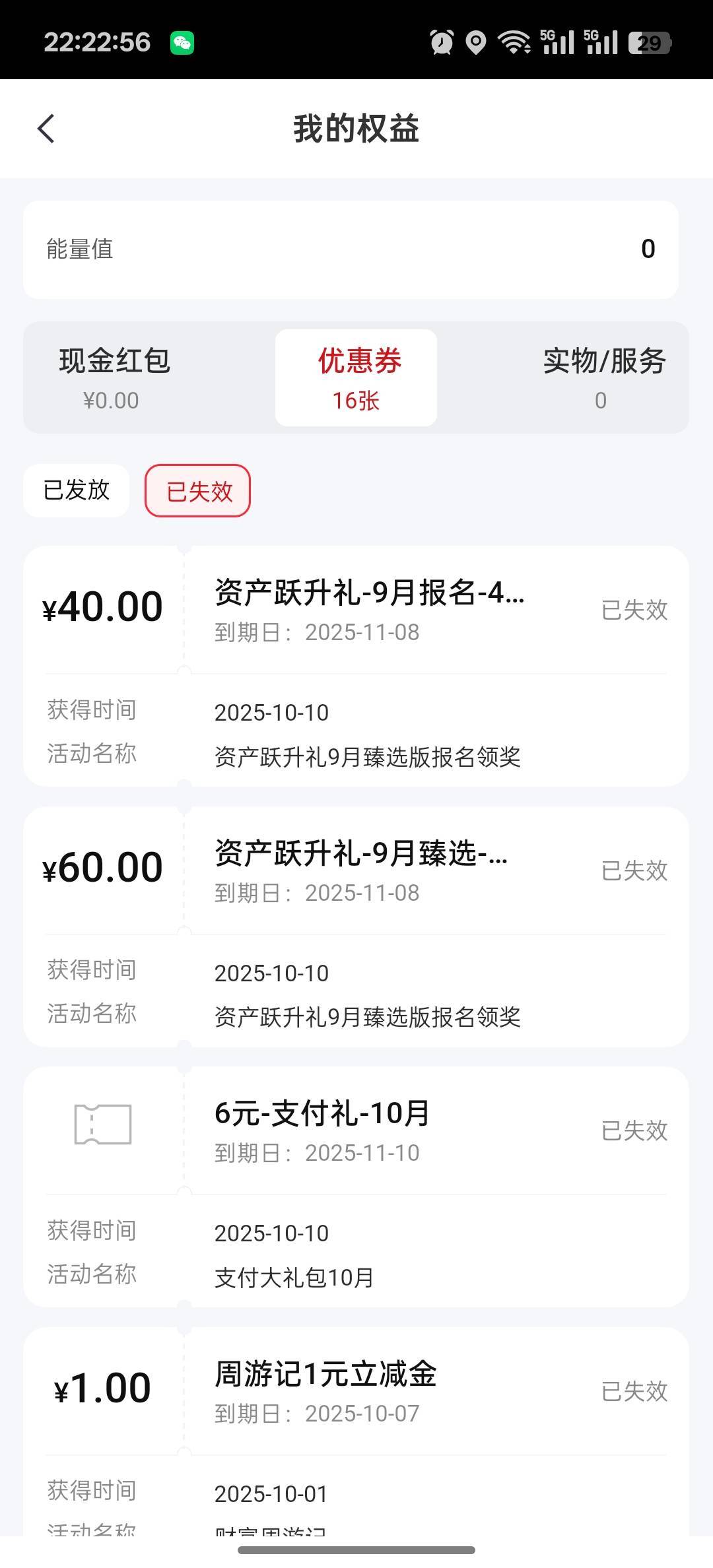Show 已发放 coupons filter

pos(77,490)
